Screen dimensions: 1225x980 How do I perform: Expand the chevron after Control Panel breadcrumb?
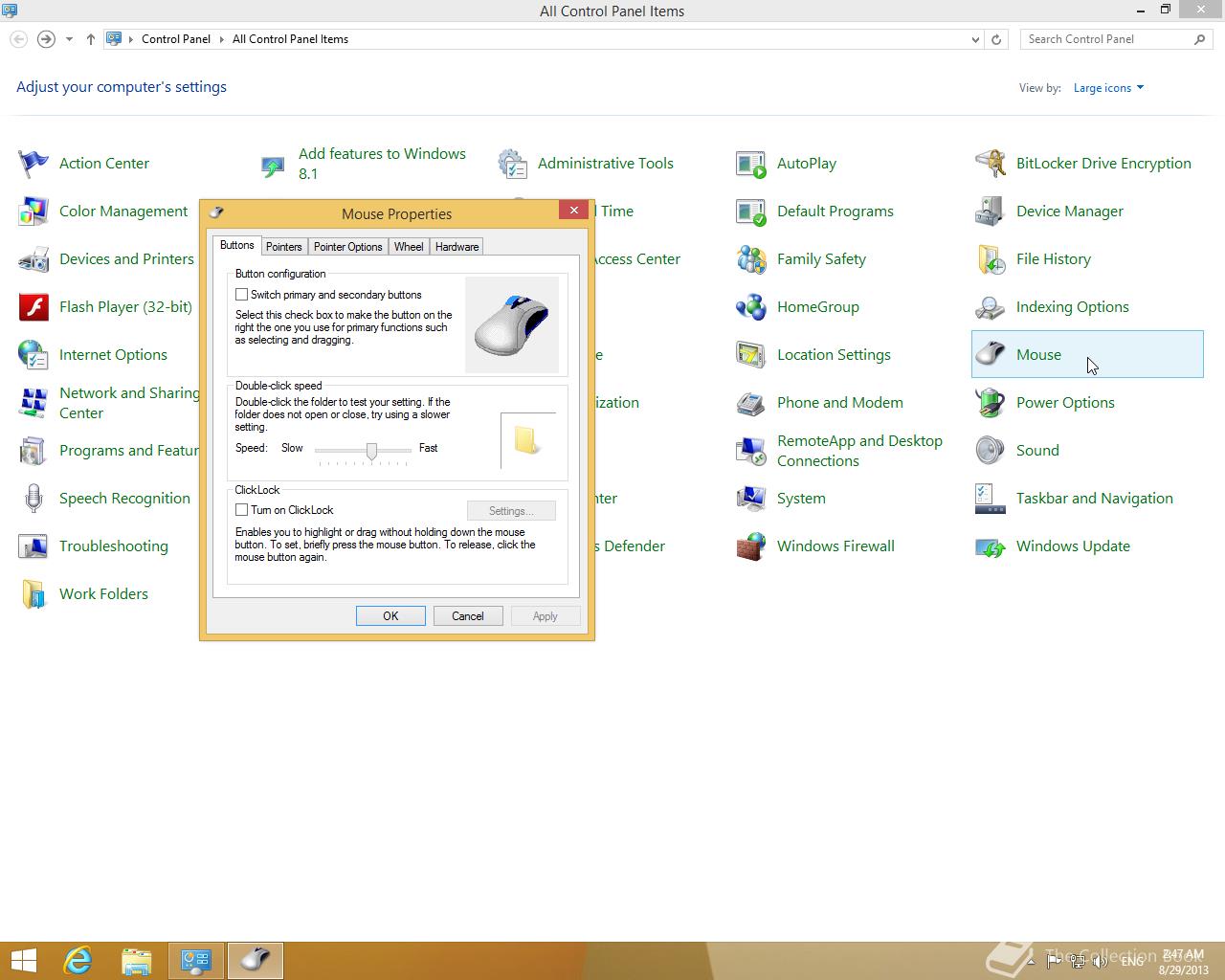click(221, 39)
